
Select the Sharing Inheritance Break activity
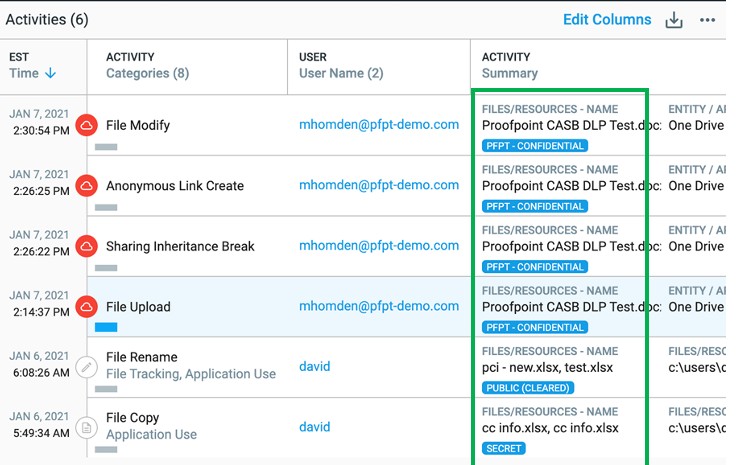pyautogui.click(x=180, y=246)
